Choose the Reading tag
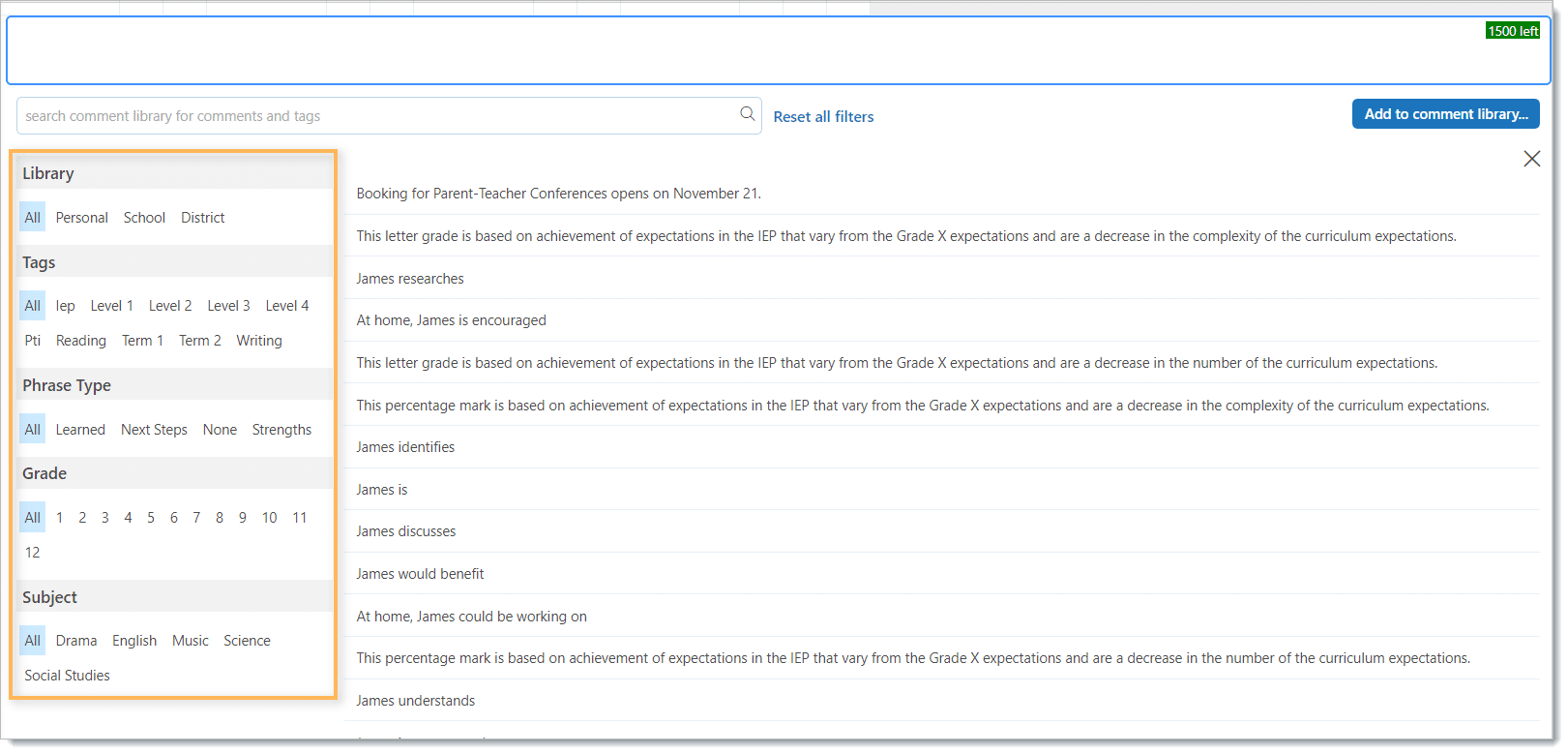The width and height of the screenshot is (1568, 754). pyautogui.click(x=81, y=341)
